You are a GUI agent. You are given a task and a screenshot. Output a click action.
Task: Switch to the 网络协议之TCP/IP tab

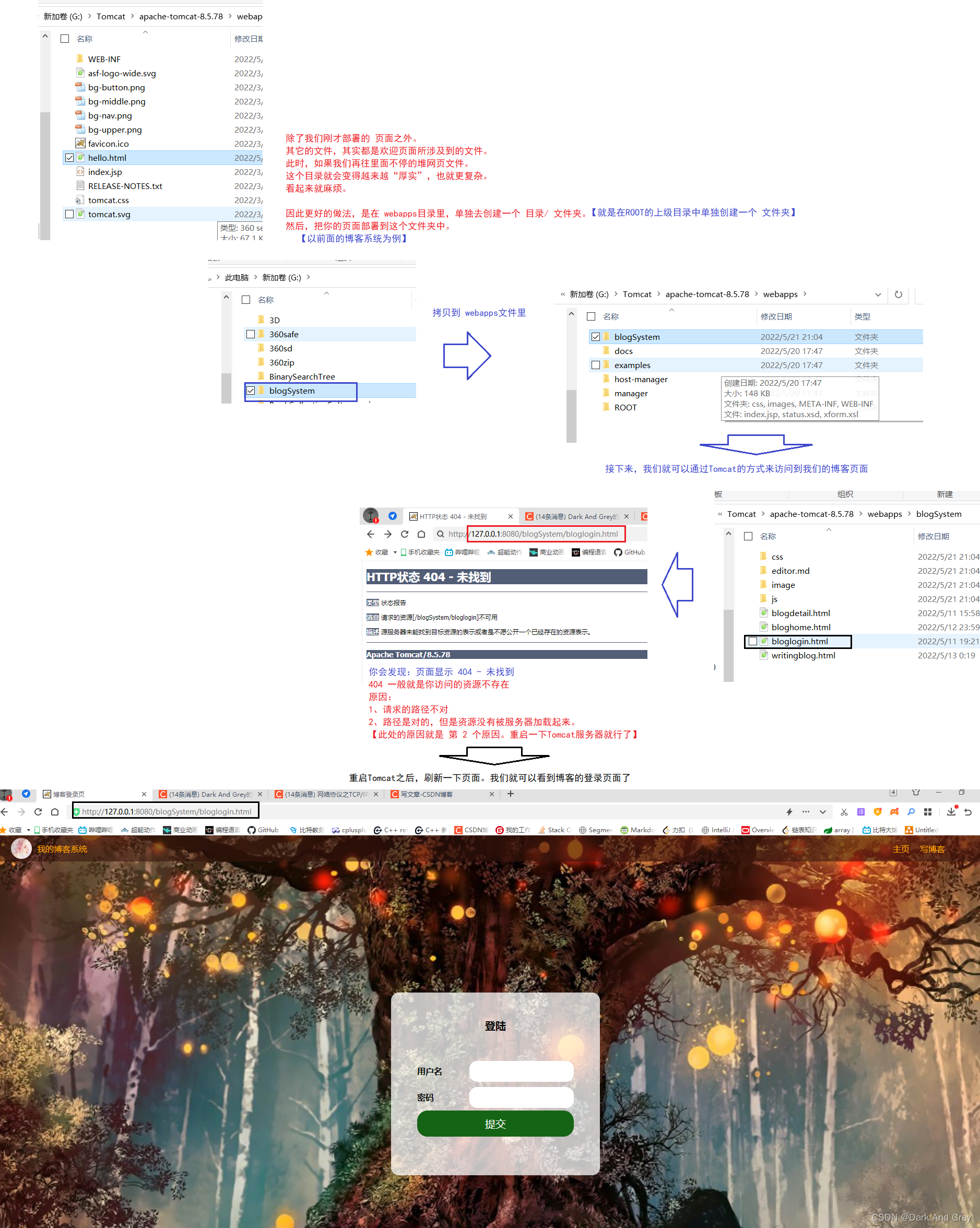[326, 794]
